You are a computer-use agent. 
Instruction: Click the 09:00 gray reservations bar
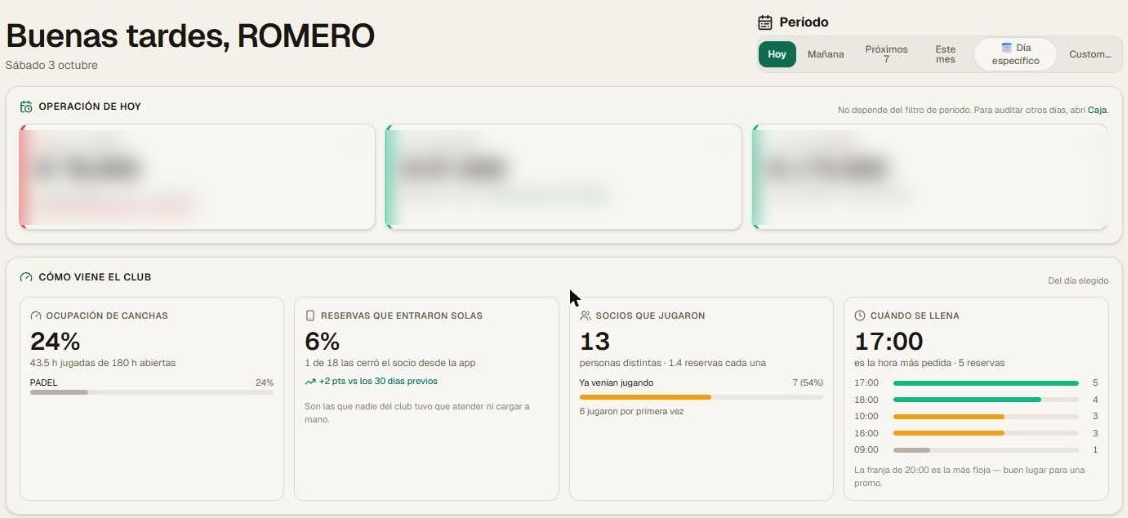911,450
